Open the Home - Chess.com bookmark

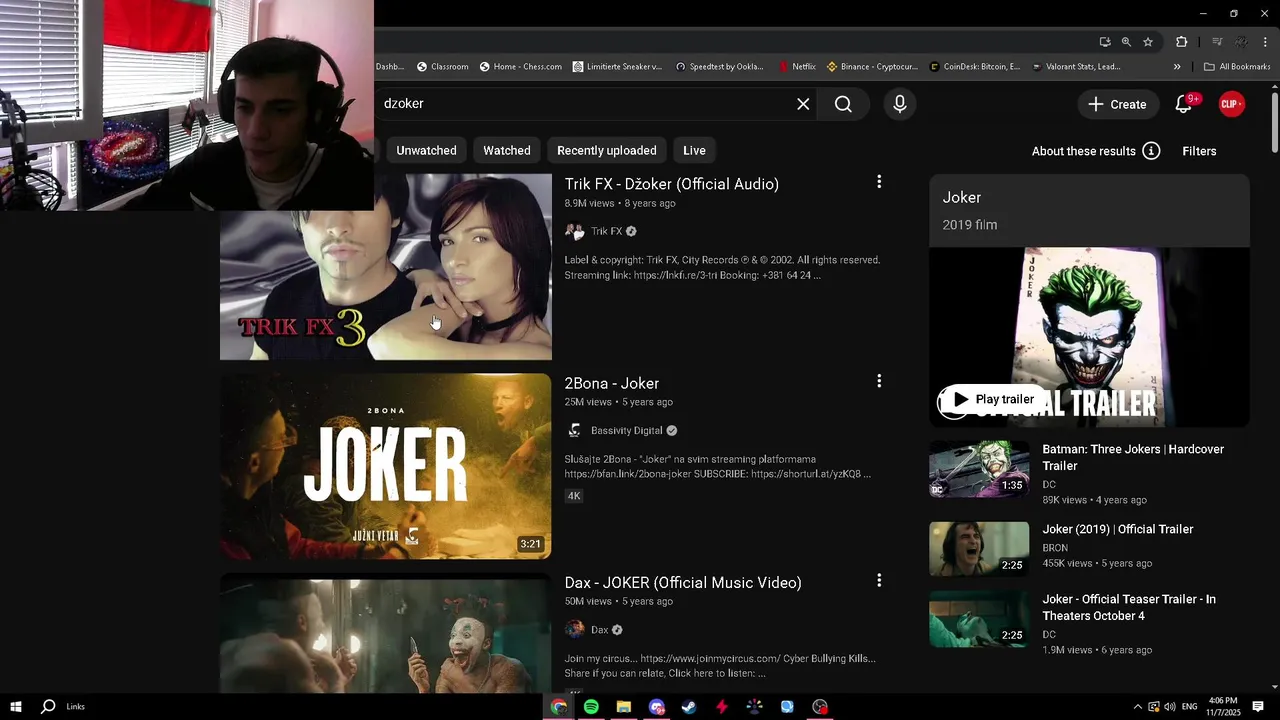click(520, 67)
